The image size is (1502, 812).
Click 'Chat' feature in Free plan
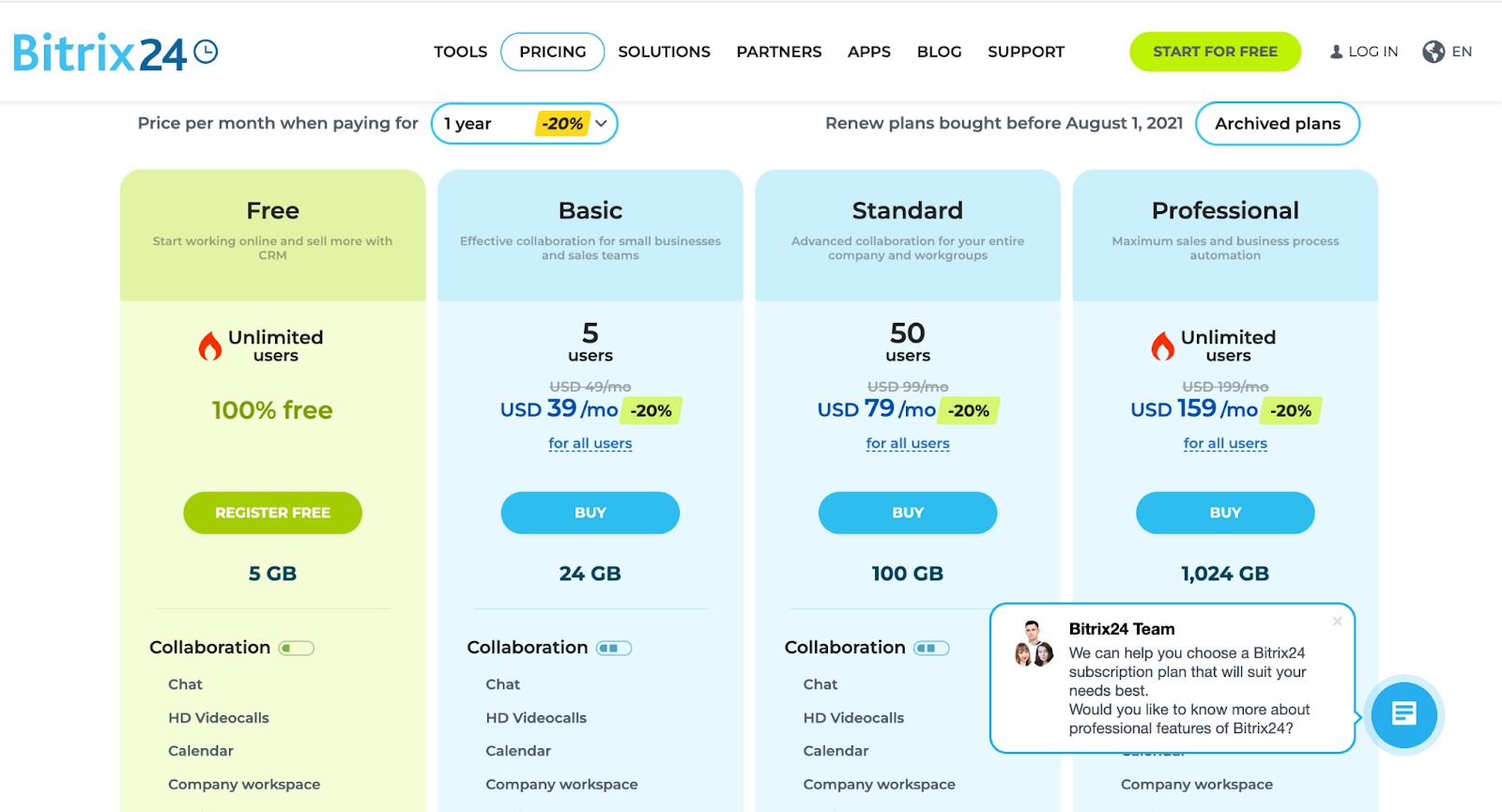click(x=185, y=684)
